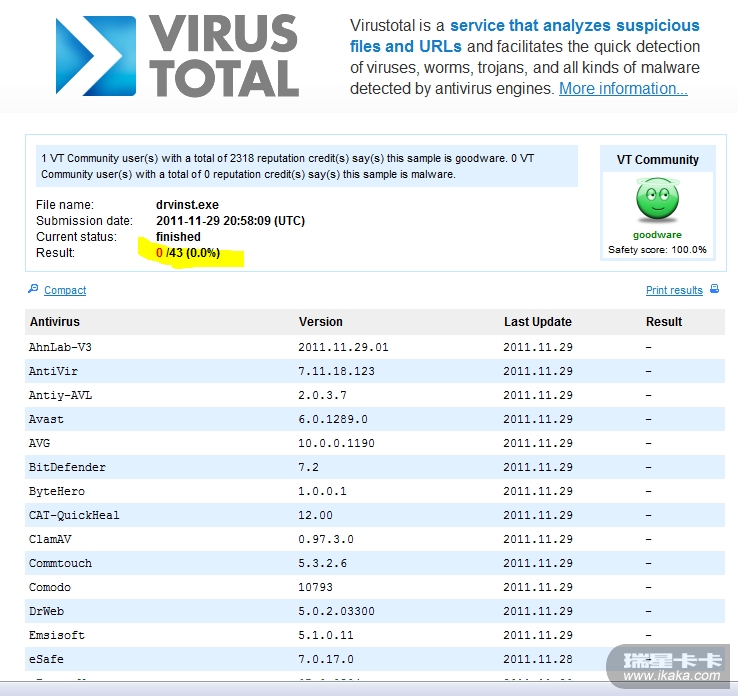Click the community reputation summary message
The height and width of the screenshot is (696, 738).
307,166
